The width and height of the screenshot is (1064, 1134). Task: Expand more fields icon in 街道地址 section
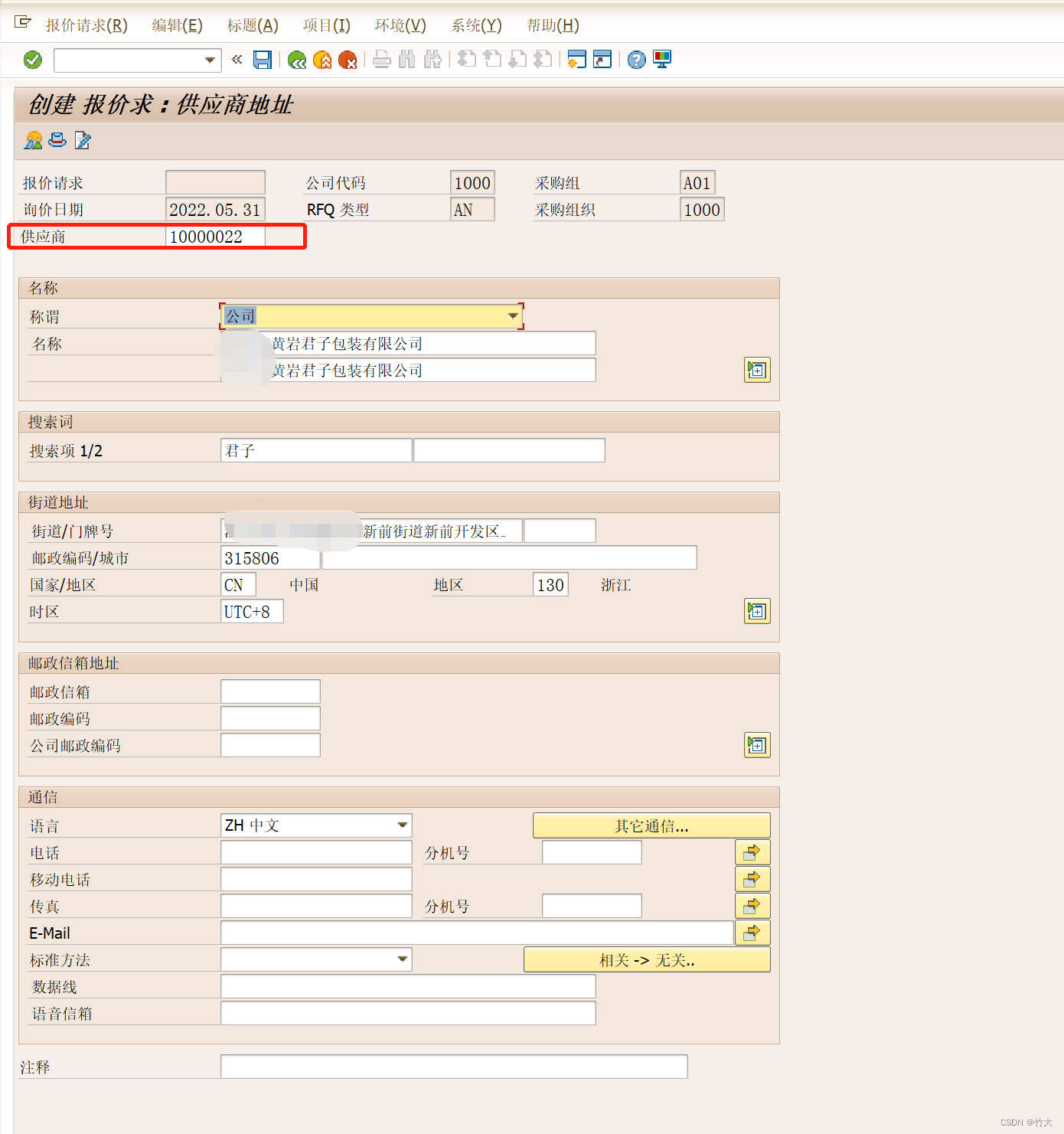pyautogui.click(x=757, y=611)
